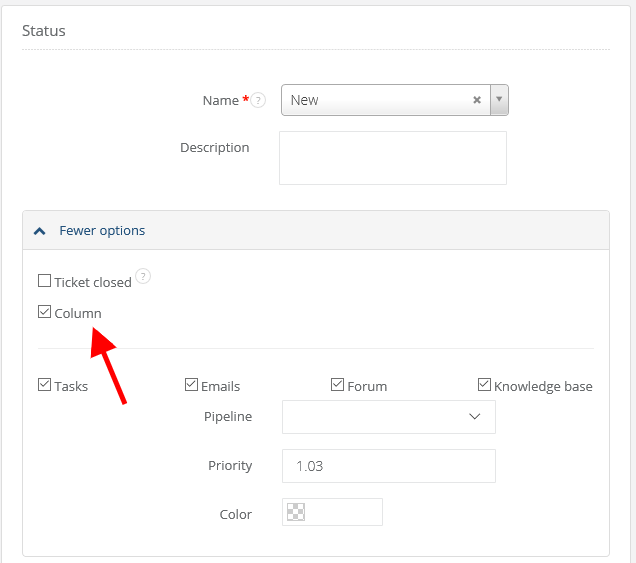Click into the Priority field
The height and width of the screenshot is (563, 636).
tap(389, 466)
